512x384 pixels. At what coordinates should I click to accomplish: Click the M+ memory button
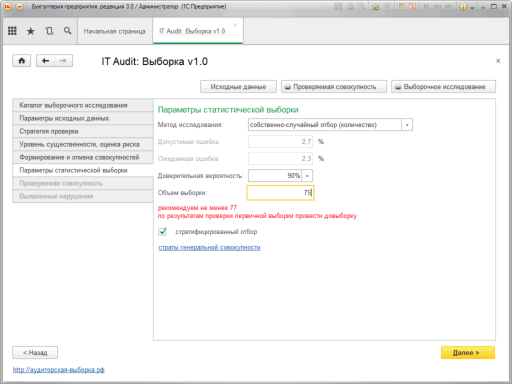coord(438,6)
